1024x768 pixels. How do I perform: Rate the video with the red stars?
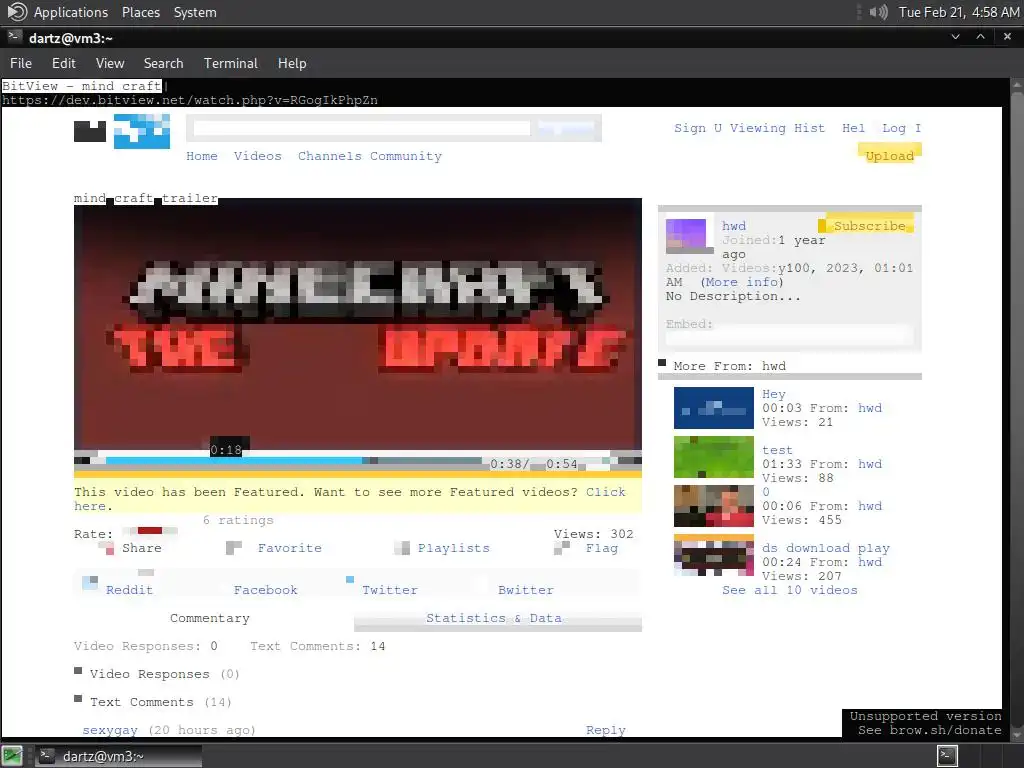pyautogui.click(x=150, y=530)
